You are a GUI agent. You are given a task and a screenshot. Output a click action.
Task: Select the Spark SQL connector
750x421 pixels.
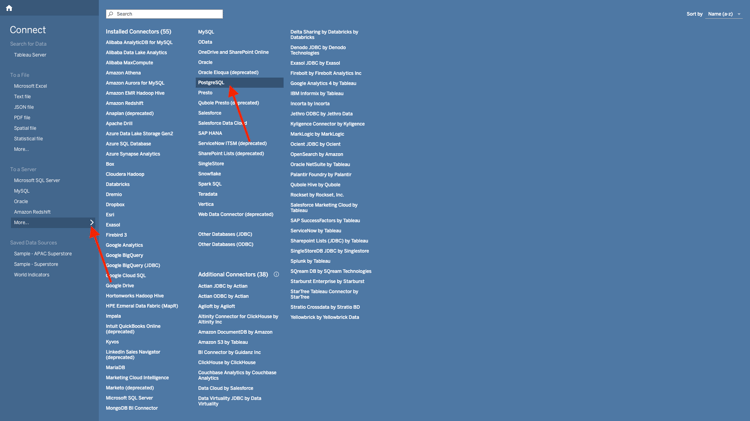coord(210,184)
